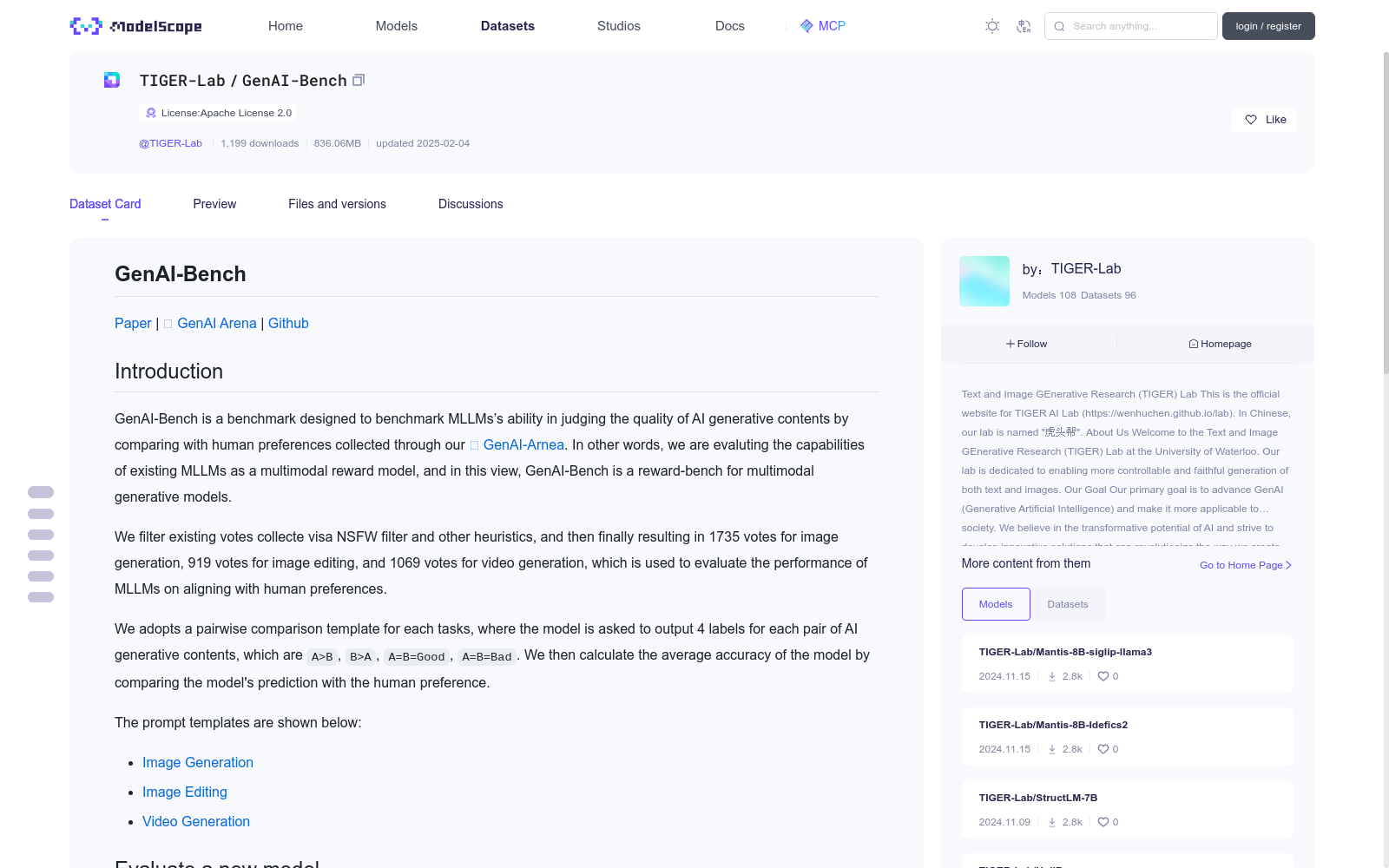Click the dataset avatar icon beside TIGER-Lab
1389x868 pixels.
point(112,80)
